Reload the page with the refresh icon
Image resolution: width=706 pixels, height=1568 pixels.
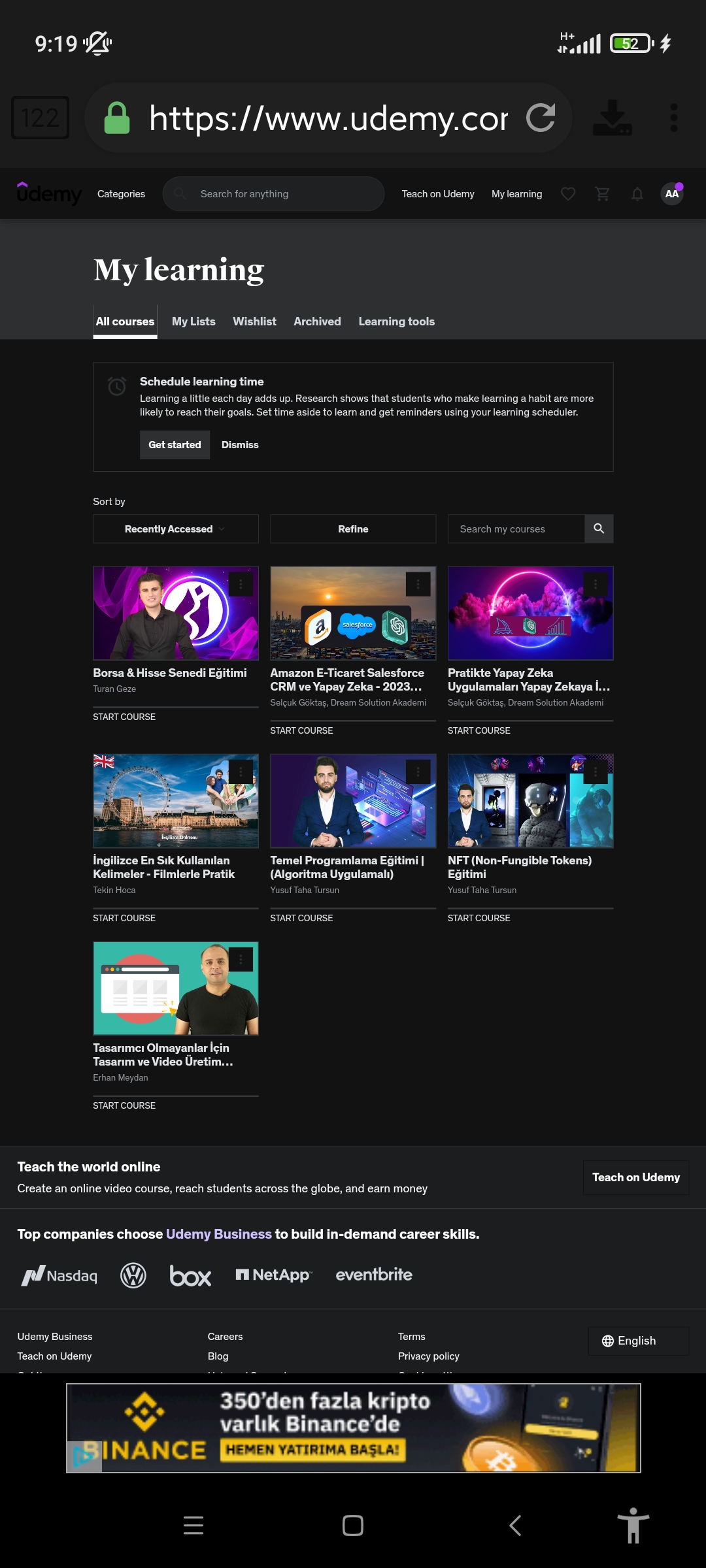[541, 118]
